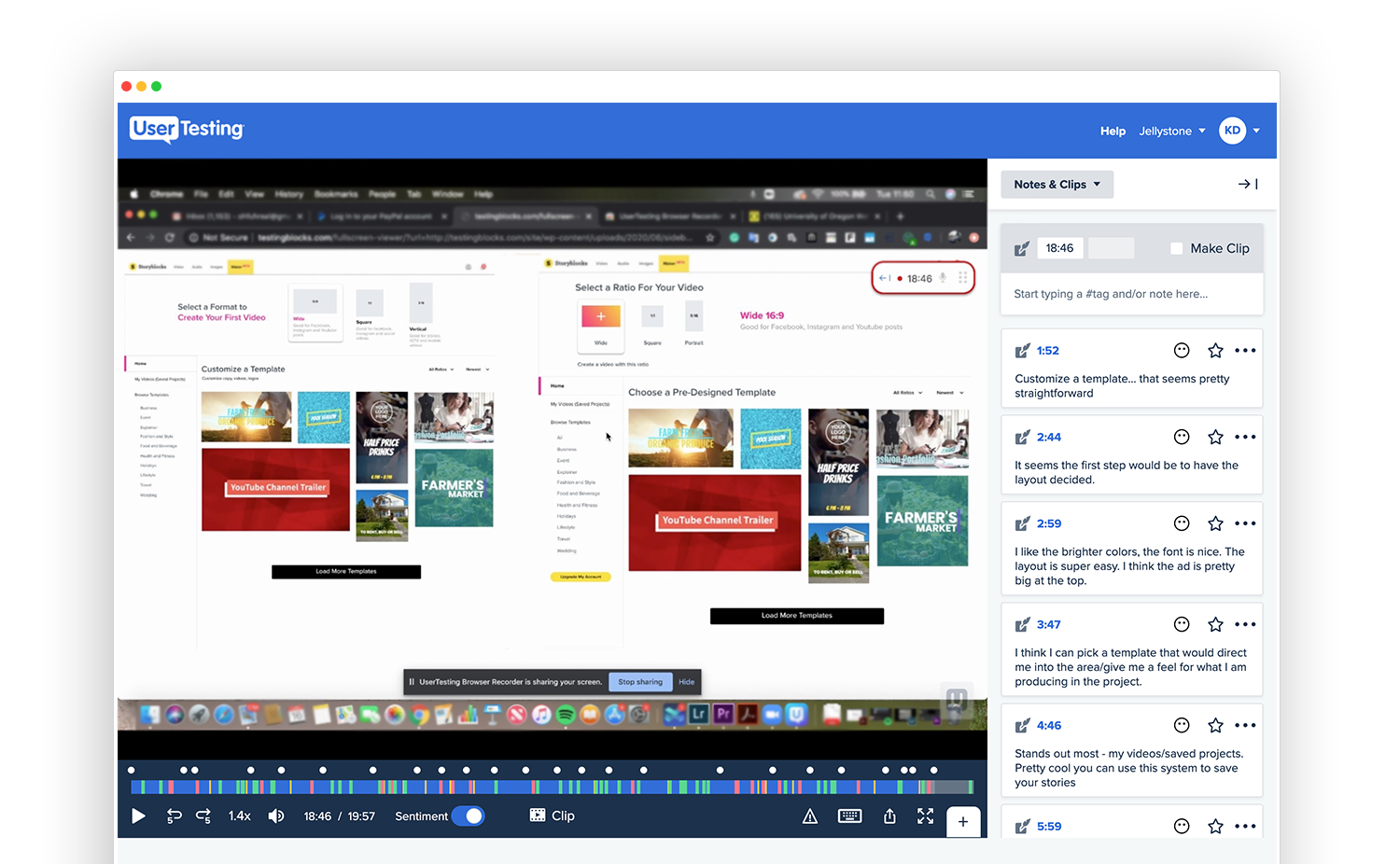This screenshot has height=864, width=1400.
Task: Open the three-dot menu on the 2:44 note
Action: (1245, 437)
